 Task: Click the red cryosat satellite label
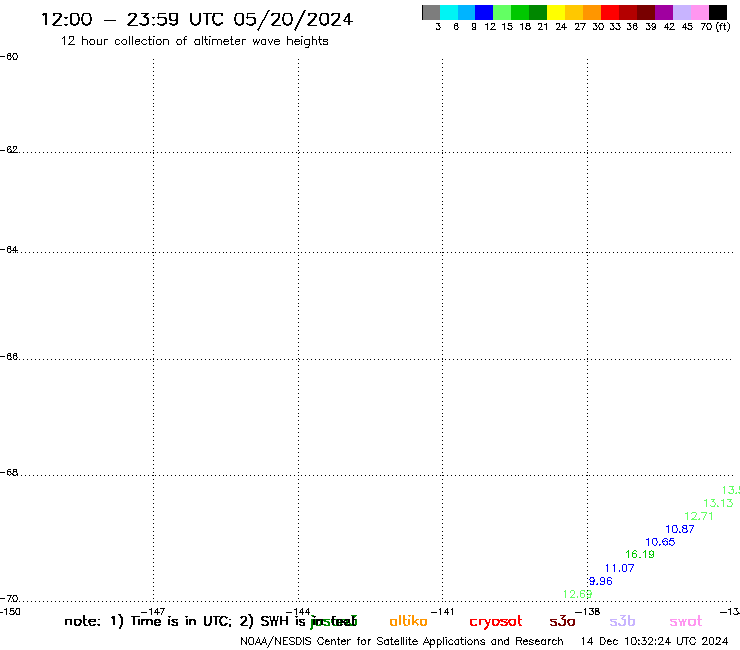click(496, 622)
